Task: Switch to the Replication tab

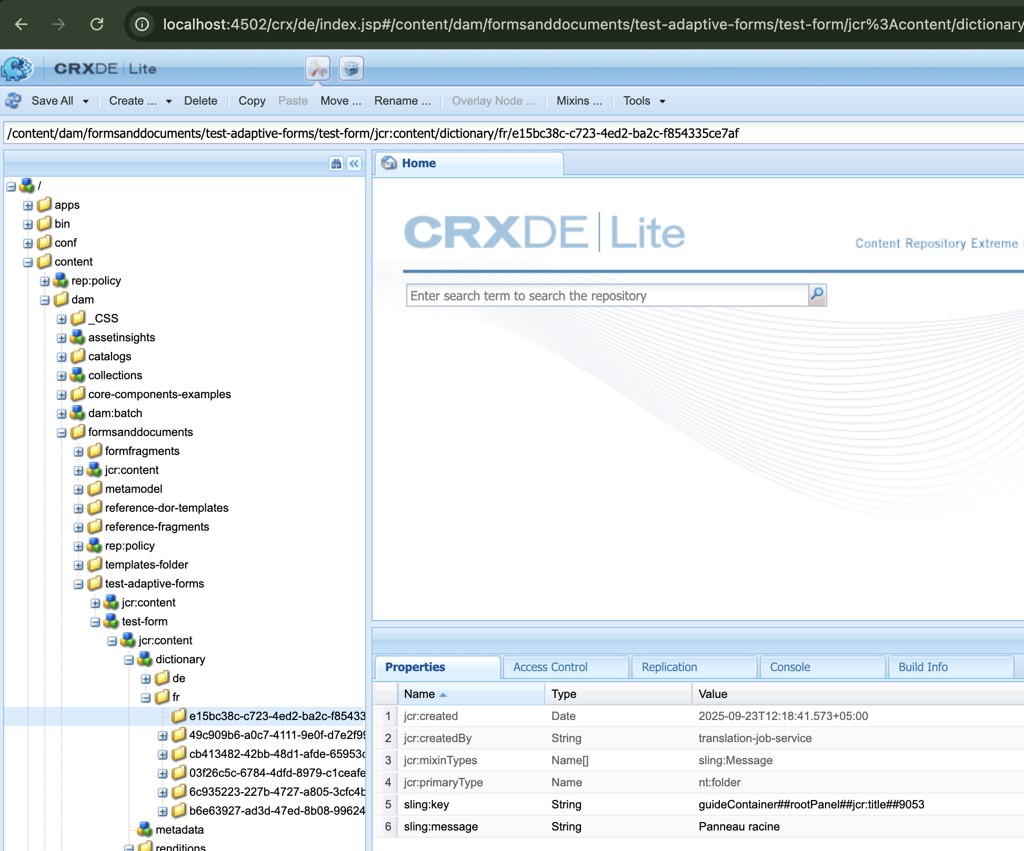Action: click(x=669, y=667)
